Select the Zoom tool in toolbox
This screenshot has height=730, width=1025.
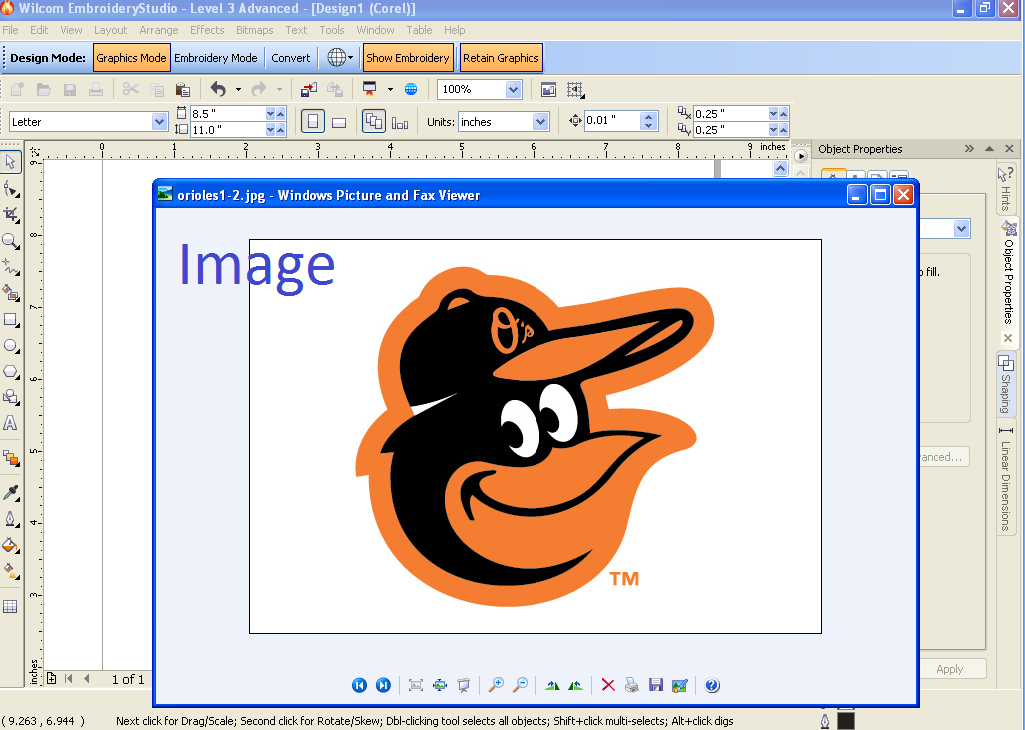pos(10,241)
